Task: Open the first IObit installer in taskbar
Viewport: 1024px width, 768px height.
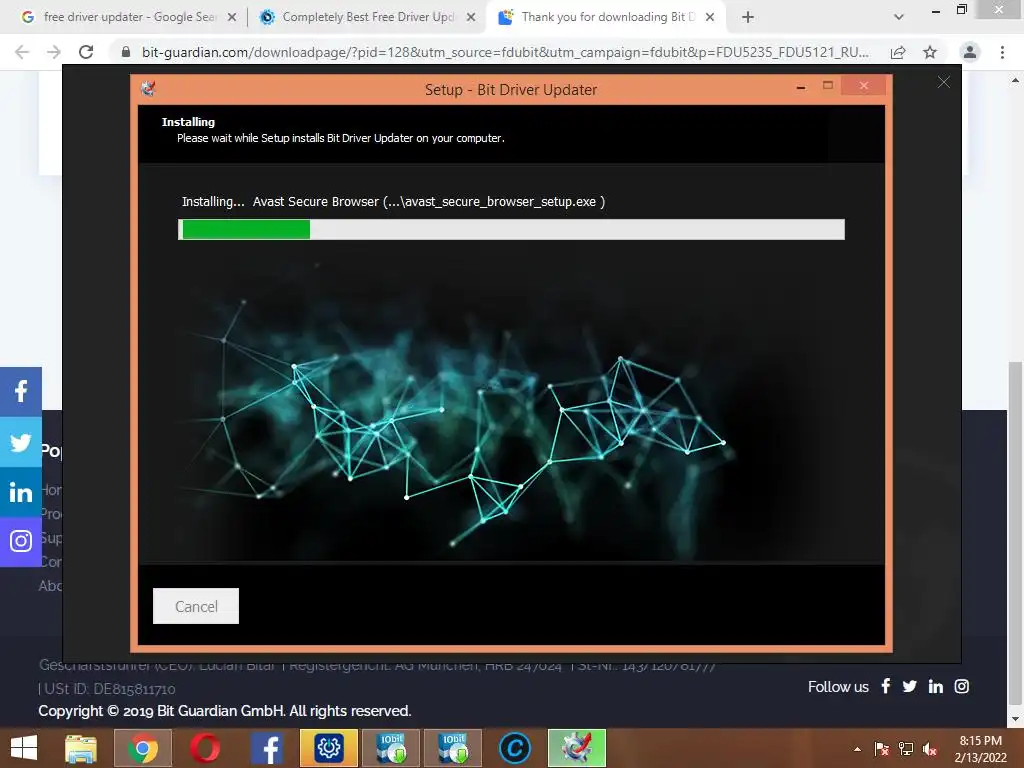Action: click(x=391, y=748)
